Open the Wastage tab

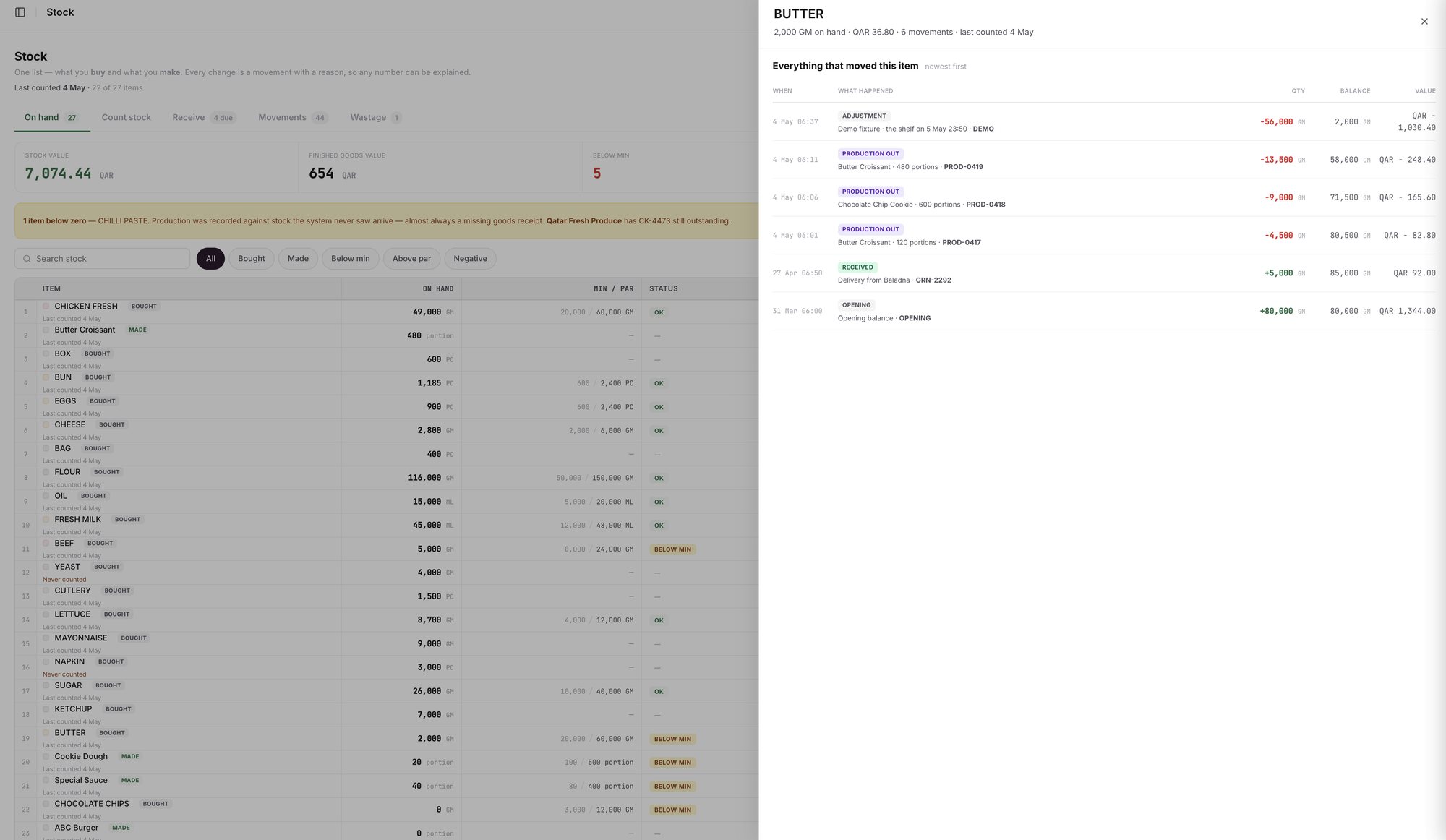coord(375,118)
